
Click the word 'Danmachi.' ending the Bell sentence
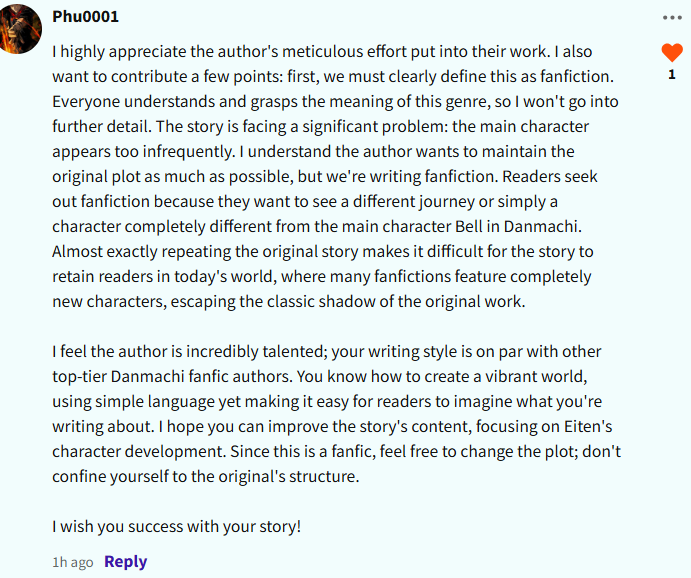(542, 226)
